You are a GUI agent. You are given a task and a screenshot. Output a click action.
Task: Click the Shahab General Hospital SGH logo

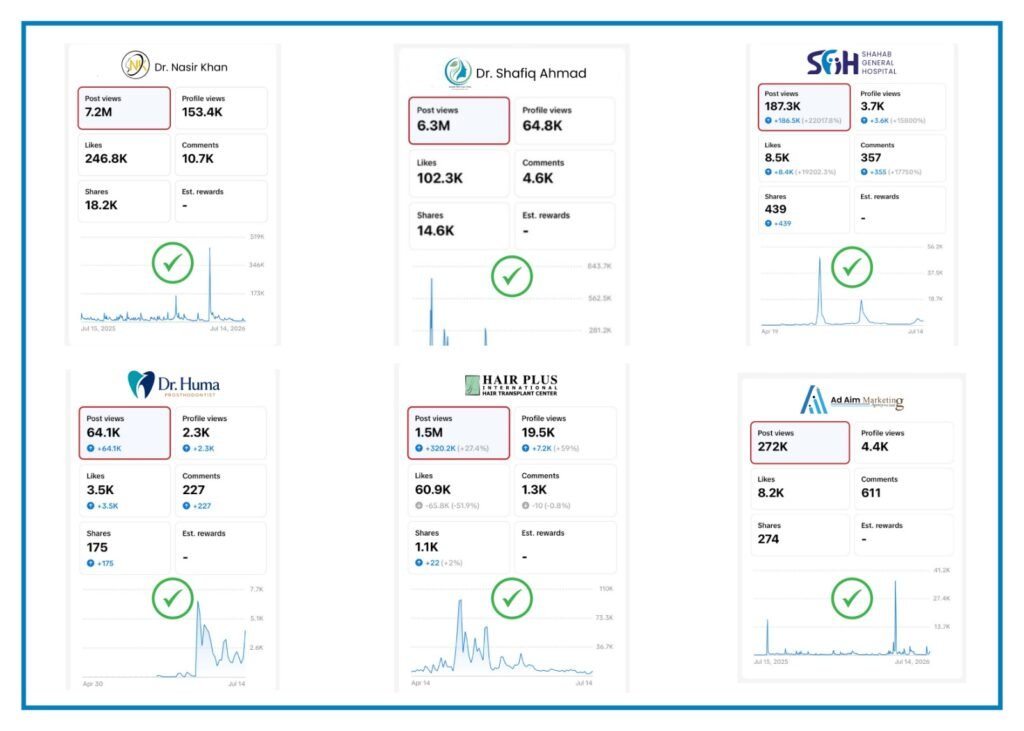pyautogui.click(x=851, y=63)
